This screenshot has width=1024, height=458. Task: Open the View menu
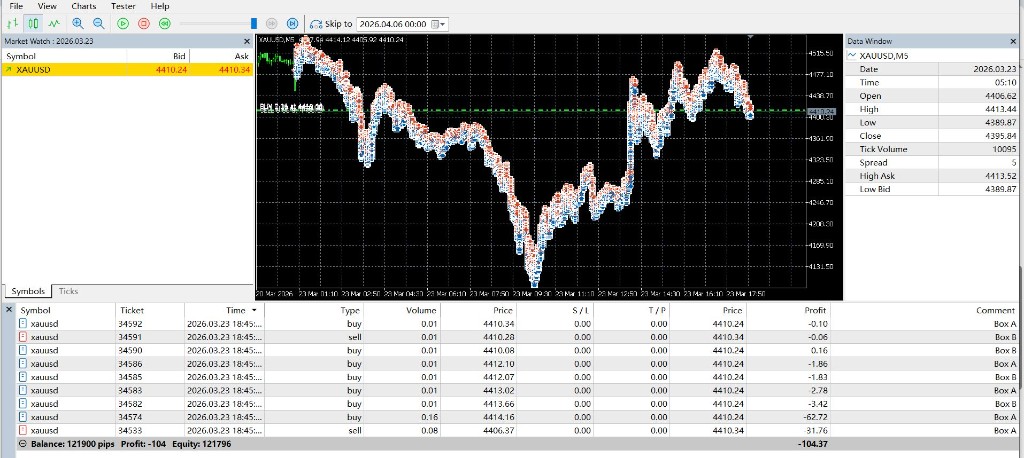[47, 6]
